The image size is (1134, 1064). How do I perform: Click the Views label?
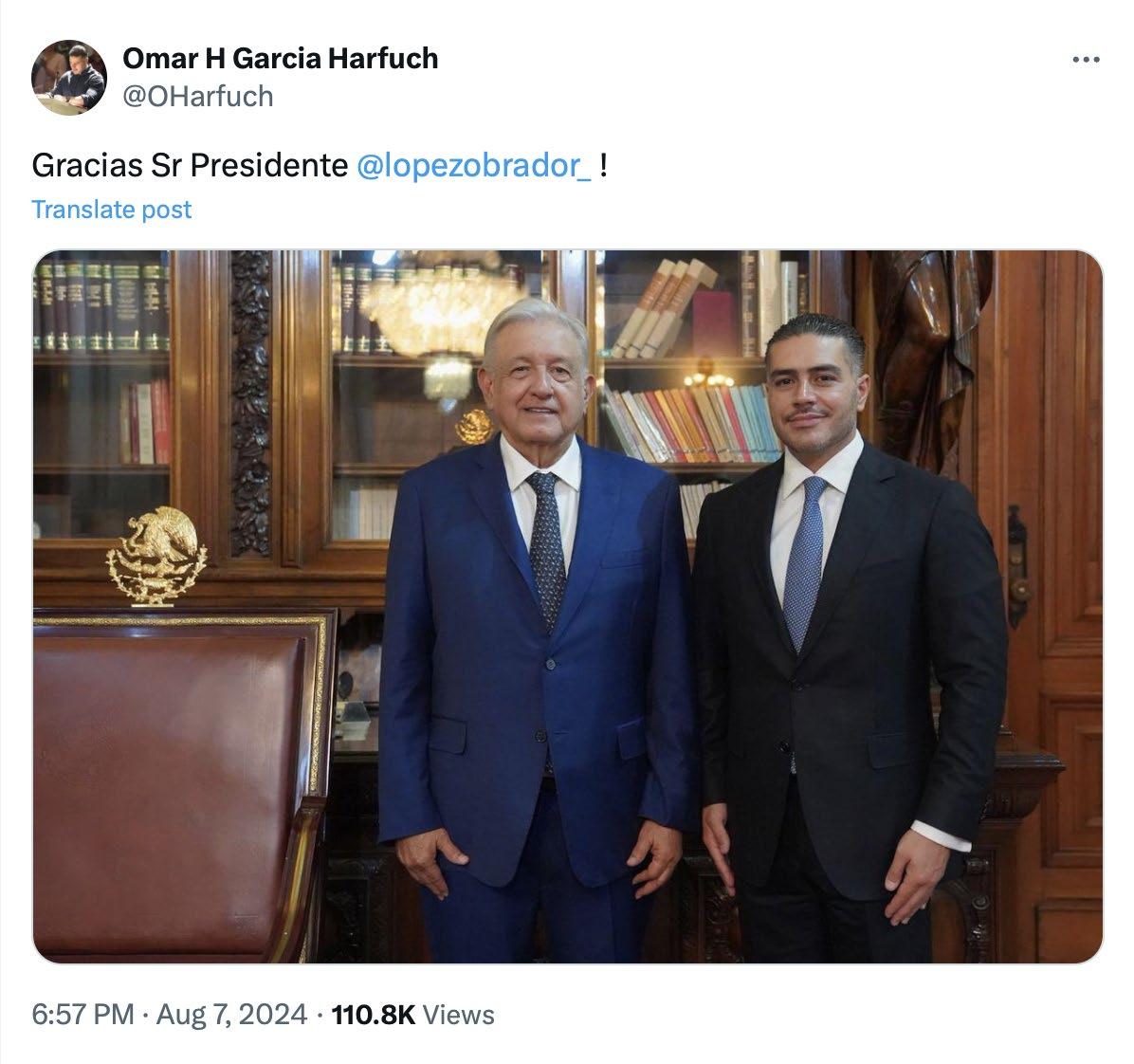pyautogui.click(x=459, y=1015)
